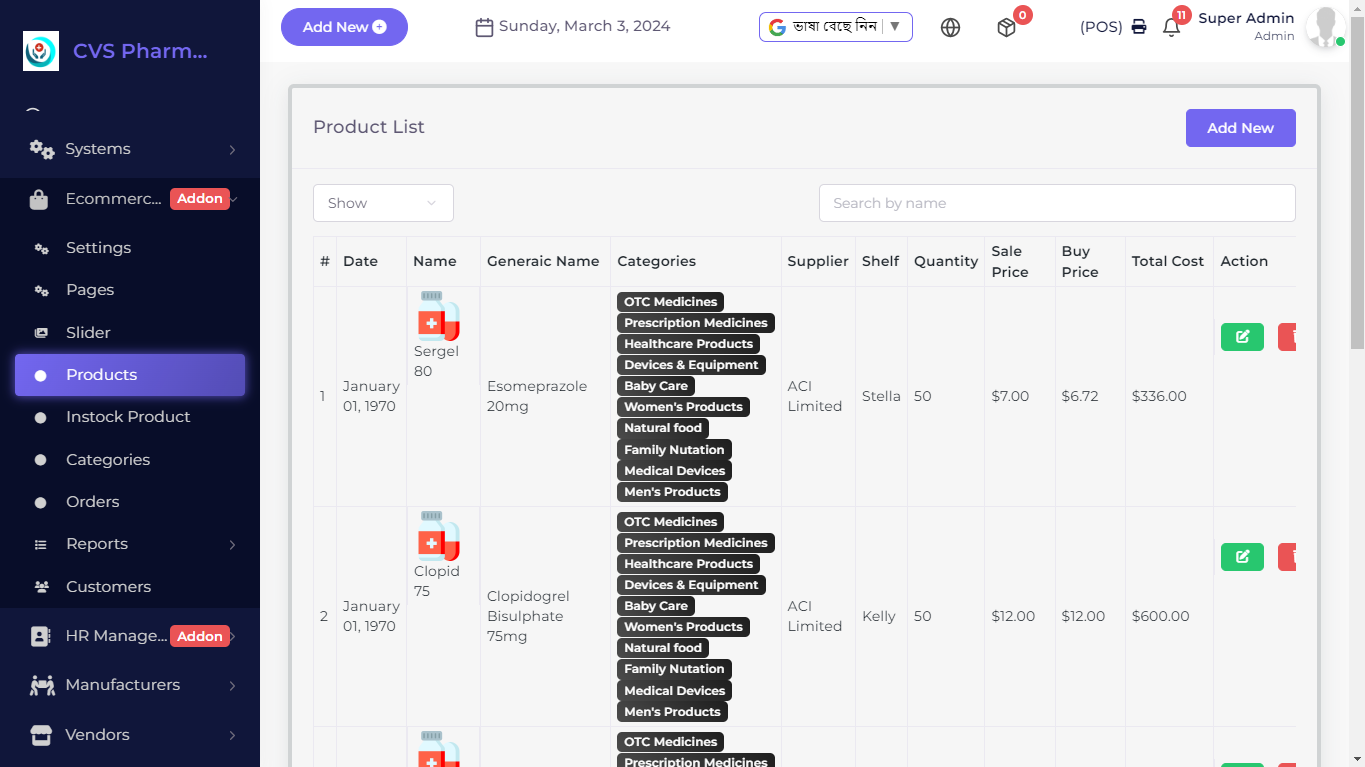The image size is (1365, 767).
Task: Click the Sergel 80 medicine thumbnail
Action: (x=438, y=317)
